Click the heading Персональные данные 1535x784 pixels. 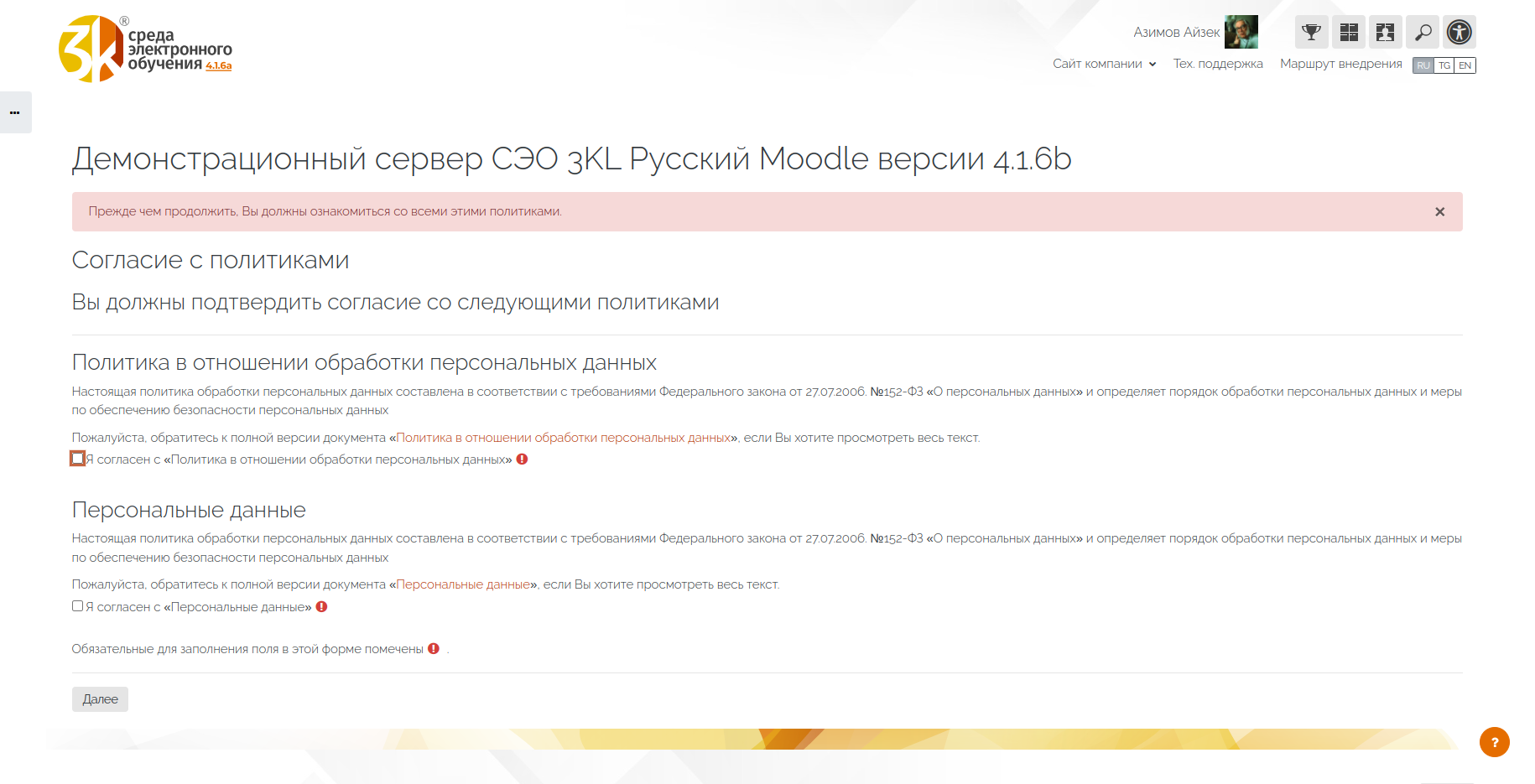pos(189,510)
